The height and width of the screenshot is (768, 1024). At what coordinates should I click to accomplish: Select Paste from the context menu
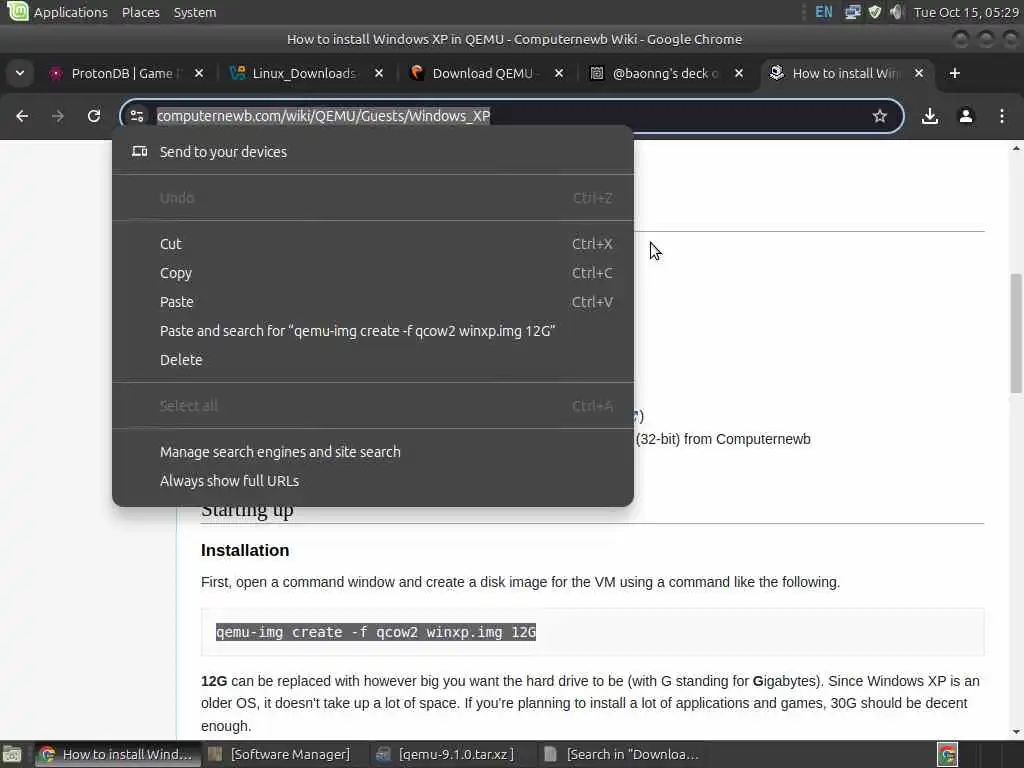[x=373, y=302]
